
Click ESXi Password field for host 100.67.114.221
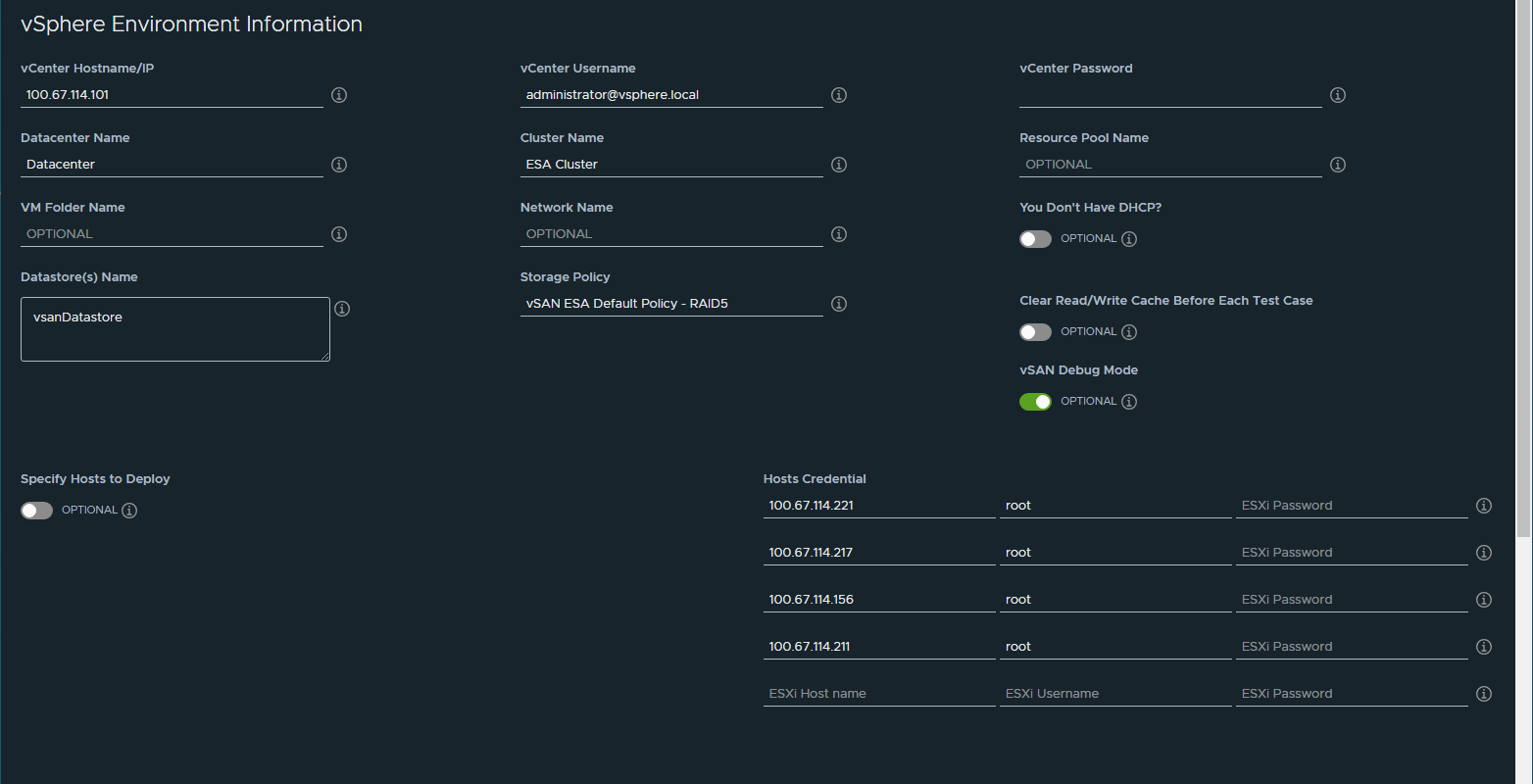pos(1352,506)
